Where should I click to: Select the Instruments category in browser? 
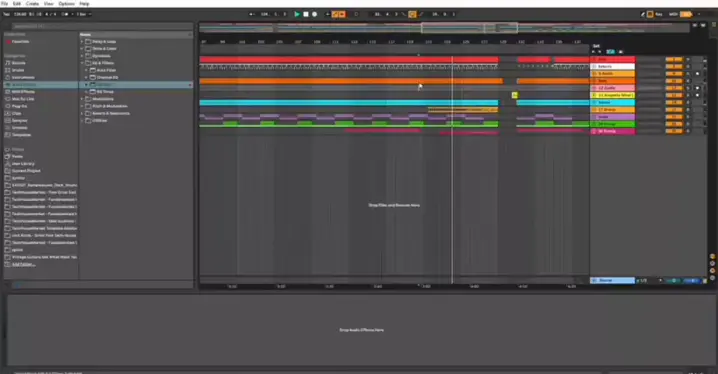pyautogui.click(x=23, y=77)
